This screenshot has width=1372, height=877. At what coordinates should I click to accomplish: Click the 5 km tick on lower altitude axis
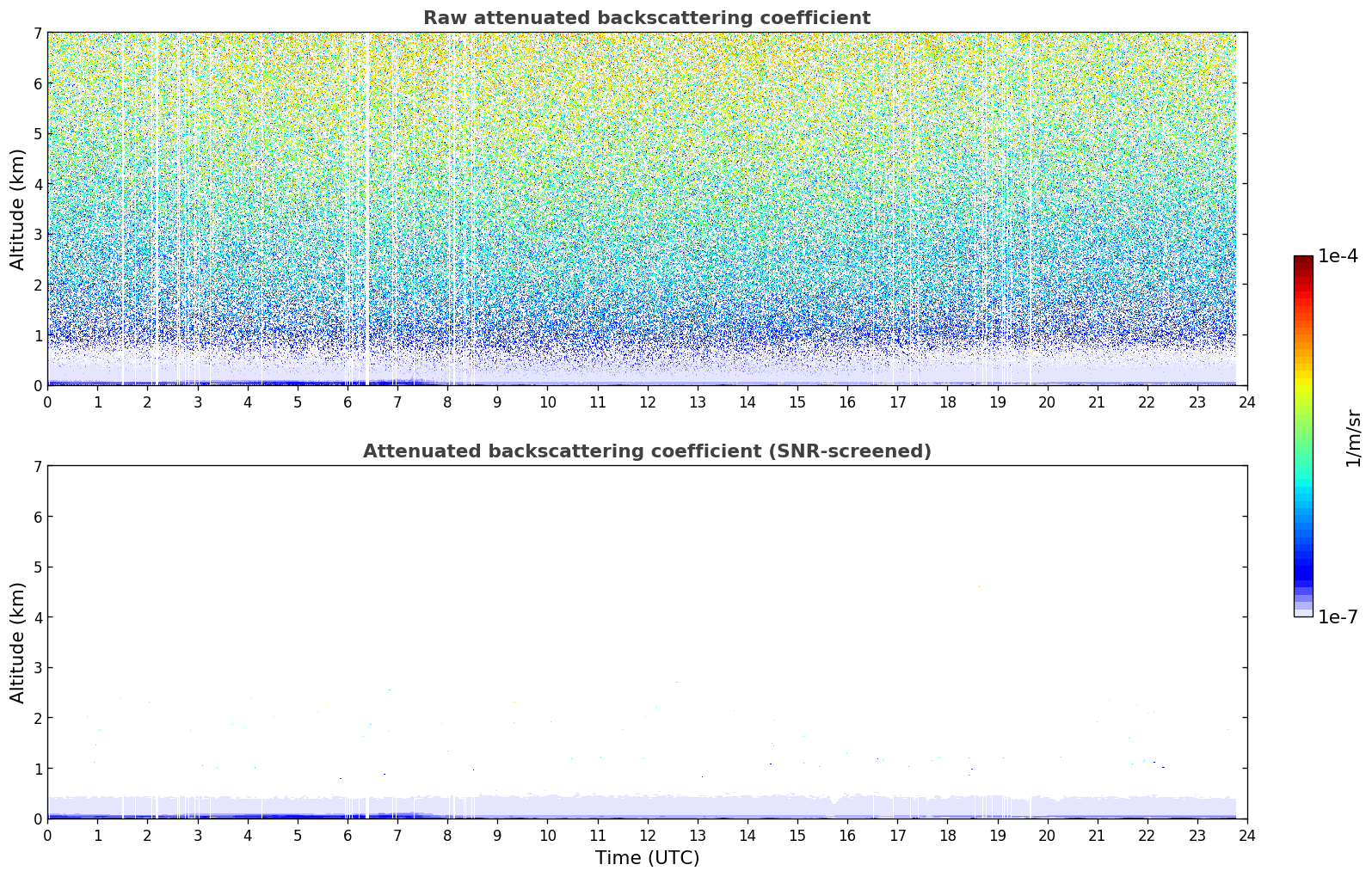click(x=37, y=567)
